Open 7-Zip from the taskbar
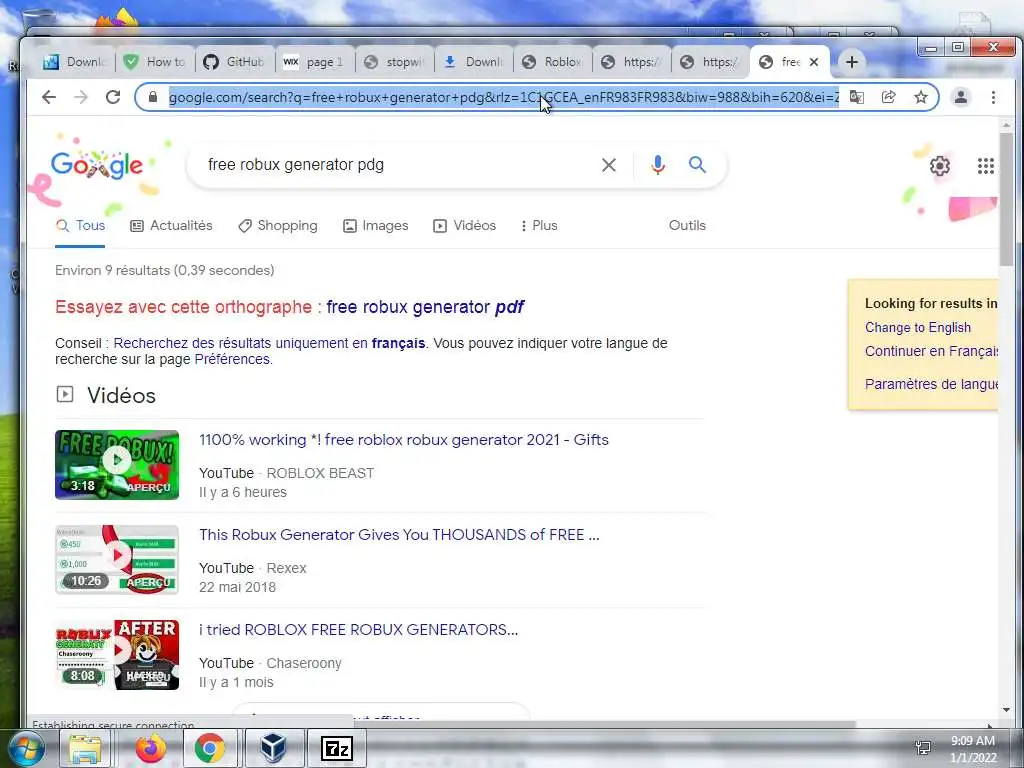The height and width of the screenshot is (768, 1024). coord(337,748)
